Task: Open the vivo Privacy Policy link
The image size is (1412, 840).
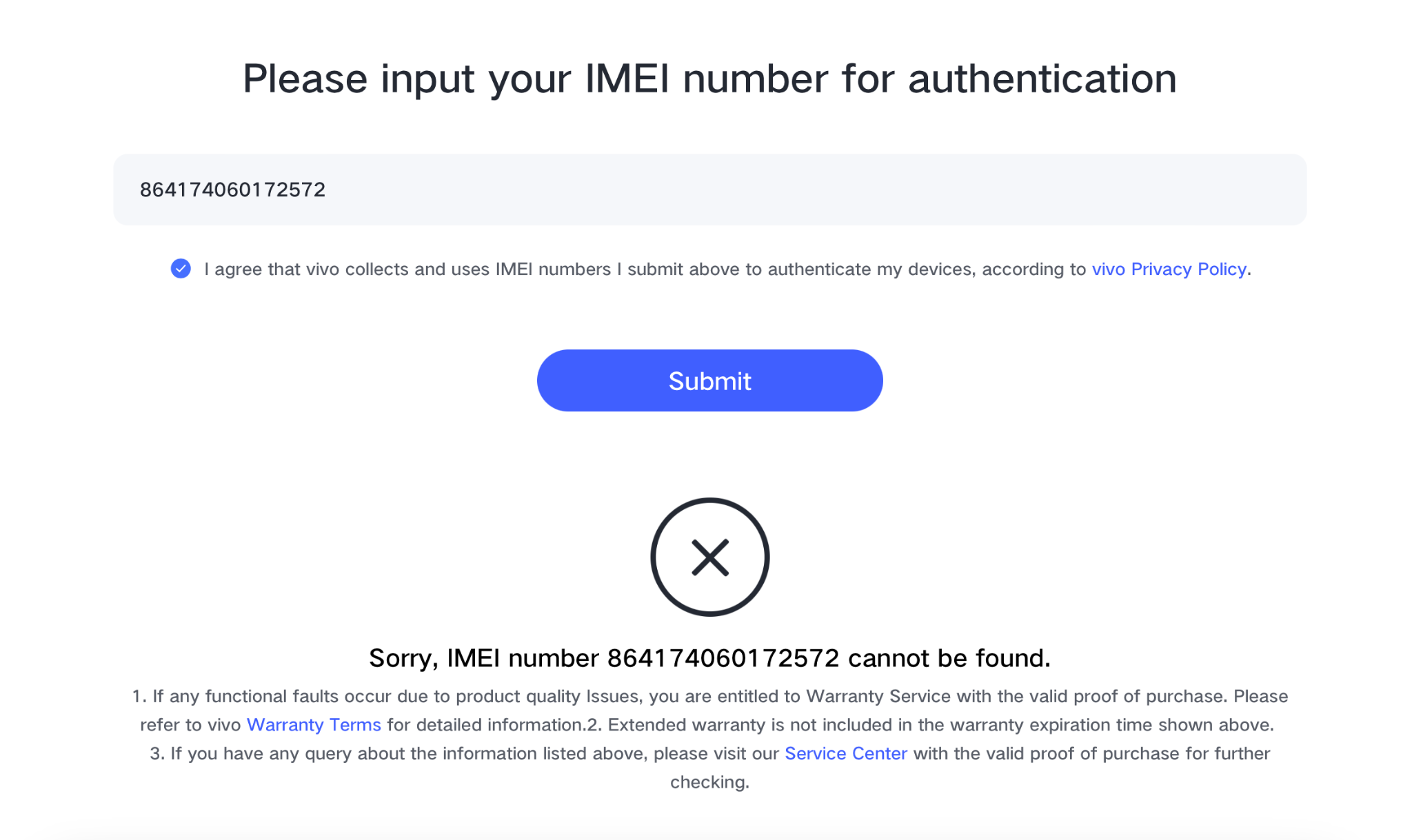Action: coord(1169,269)
